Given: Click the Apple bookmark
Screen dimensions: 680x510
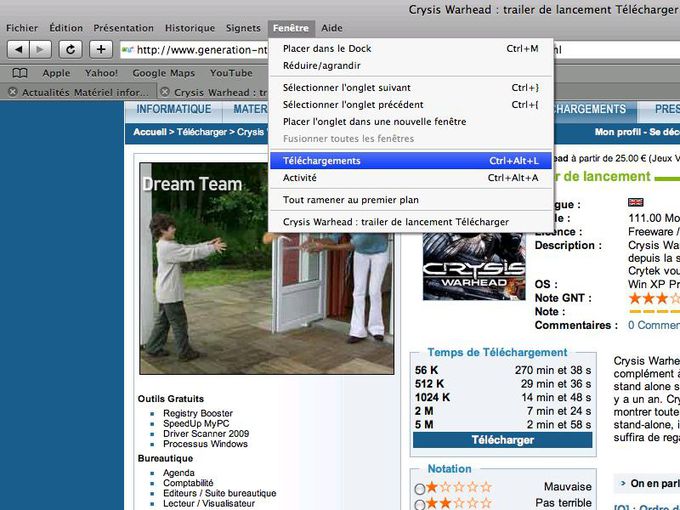Looking at the screenshot, I should point(56,73).
